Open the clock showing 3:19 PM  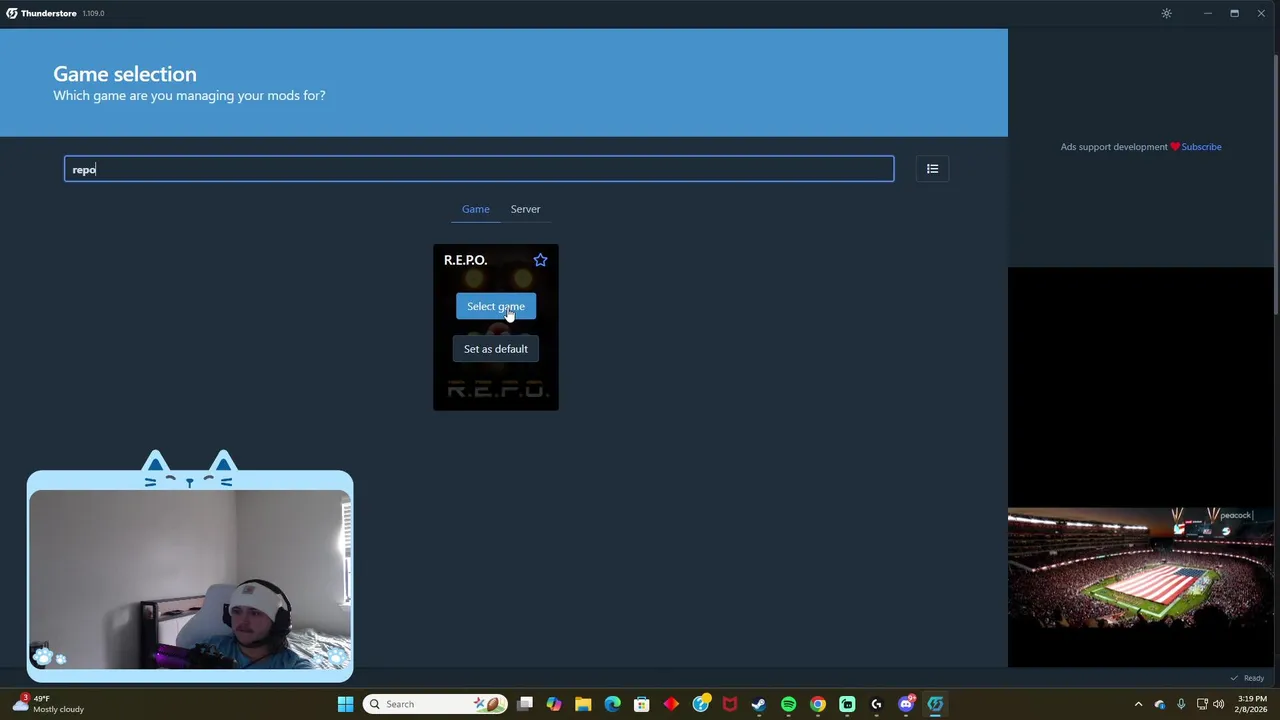[x=1252, y=704]
